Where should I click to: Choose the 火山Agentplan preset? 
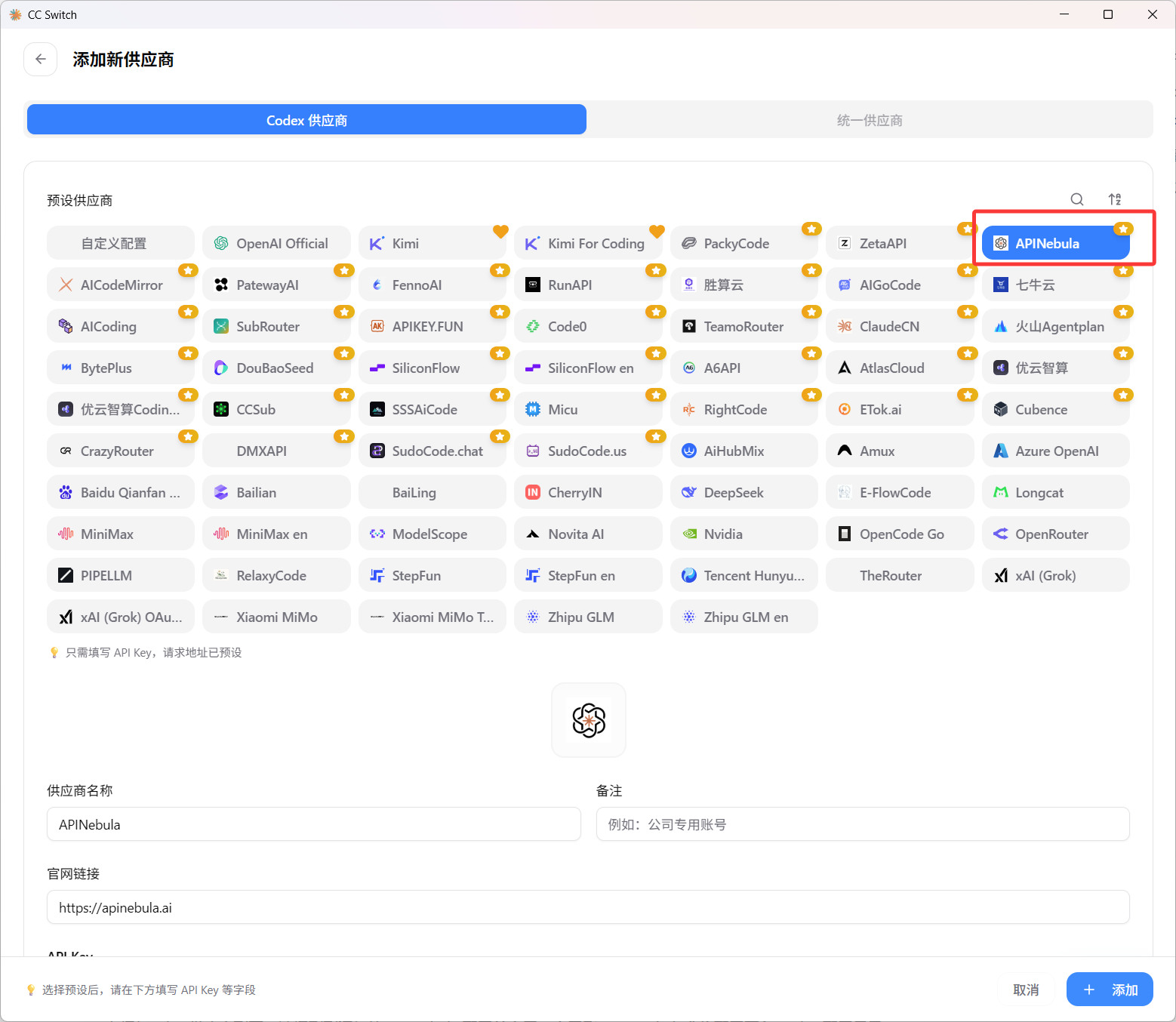[x=1056, y=326]
